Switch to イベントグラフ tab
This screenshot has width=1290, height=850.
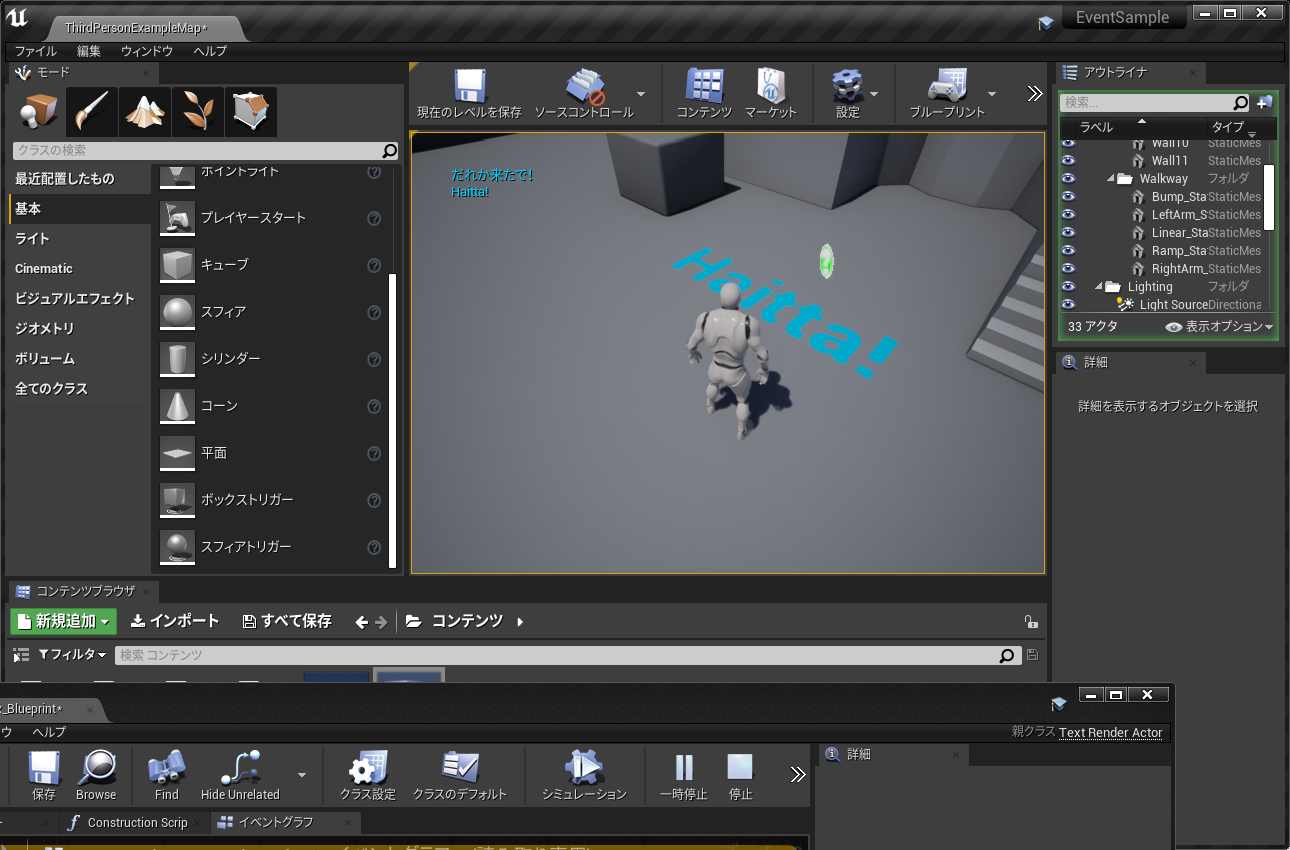pos(276,822)
